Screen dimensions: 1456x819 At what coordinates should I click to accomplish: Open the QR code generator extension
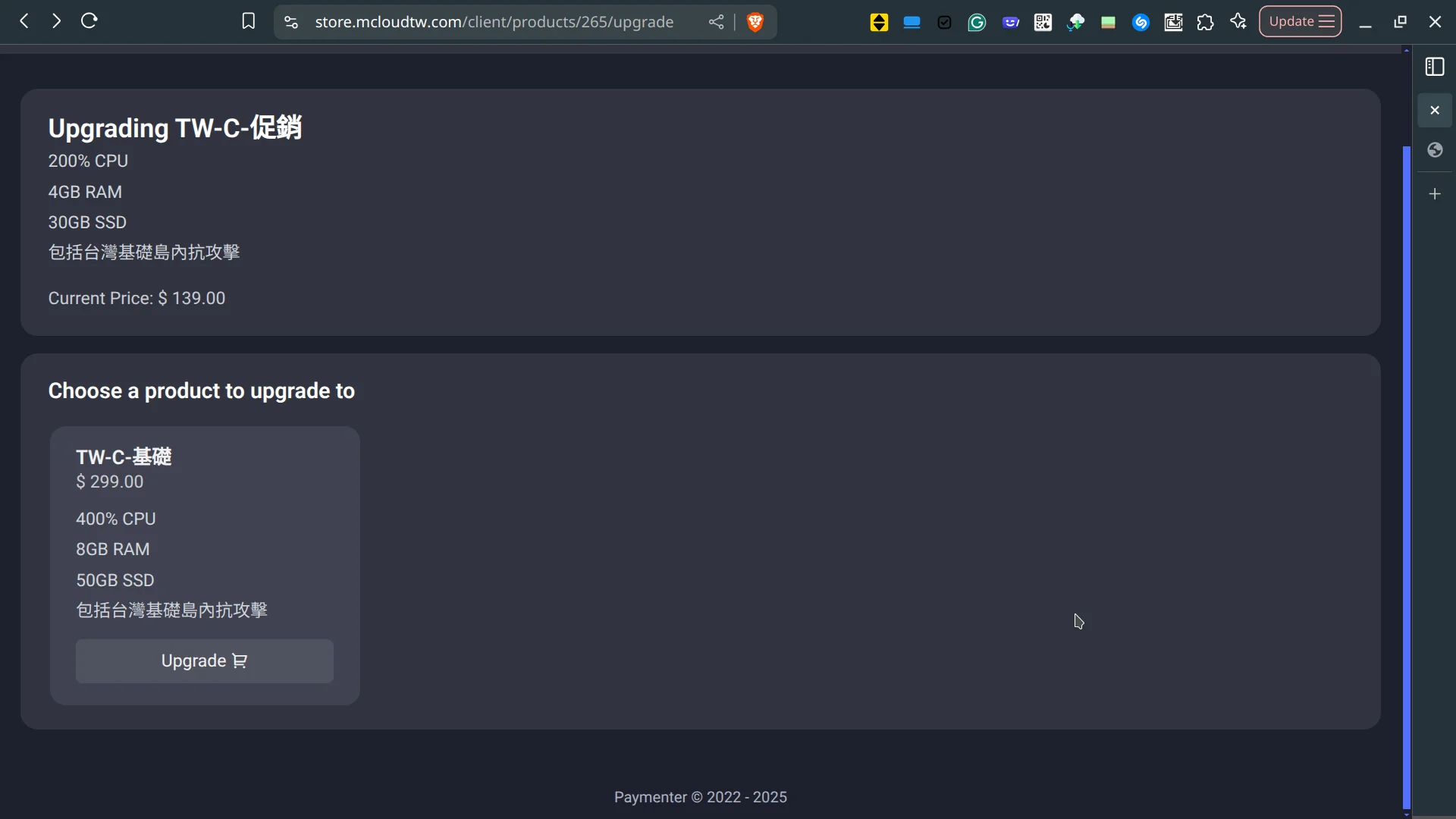1043,23
